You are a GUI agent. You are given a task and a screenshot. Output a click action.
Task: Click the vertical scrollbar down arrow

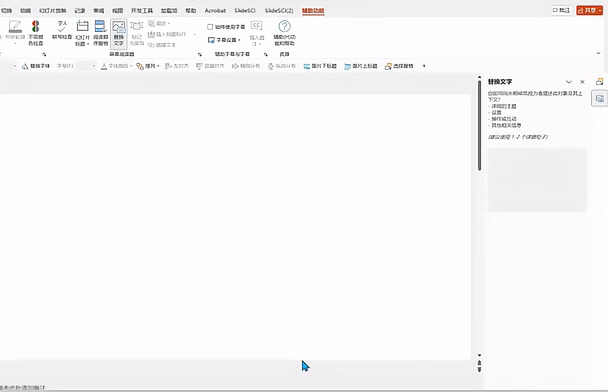coord(480,355)
